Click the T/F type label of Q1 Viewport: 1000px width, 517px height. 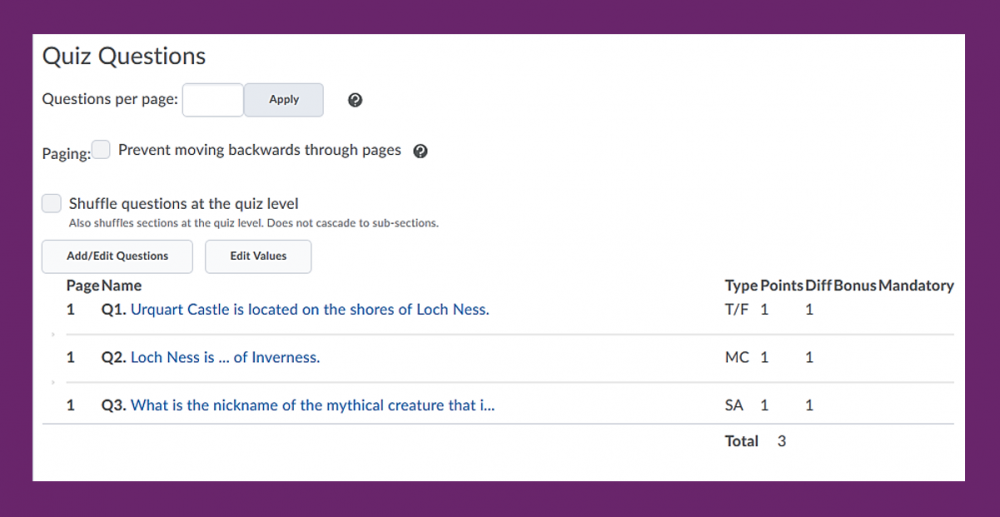coord(737,310)
